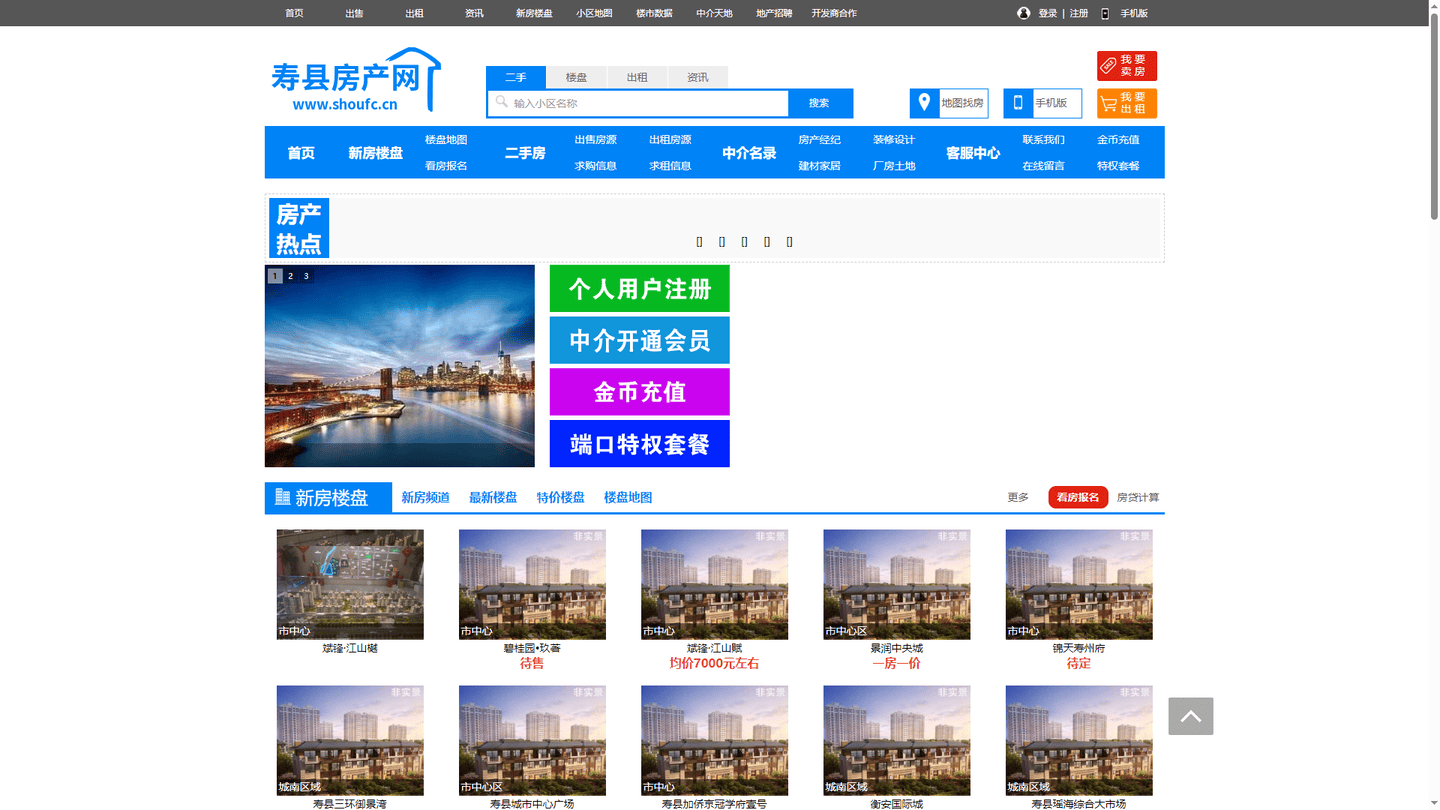
Task: Open 客服中心 in the blue navigation bar
Action: pos(973,153)
